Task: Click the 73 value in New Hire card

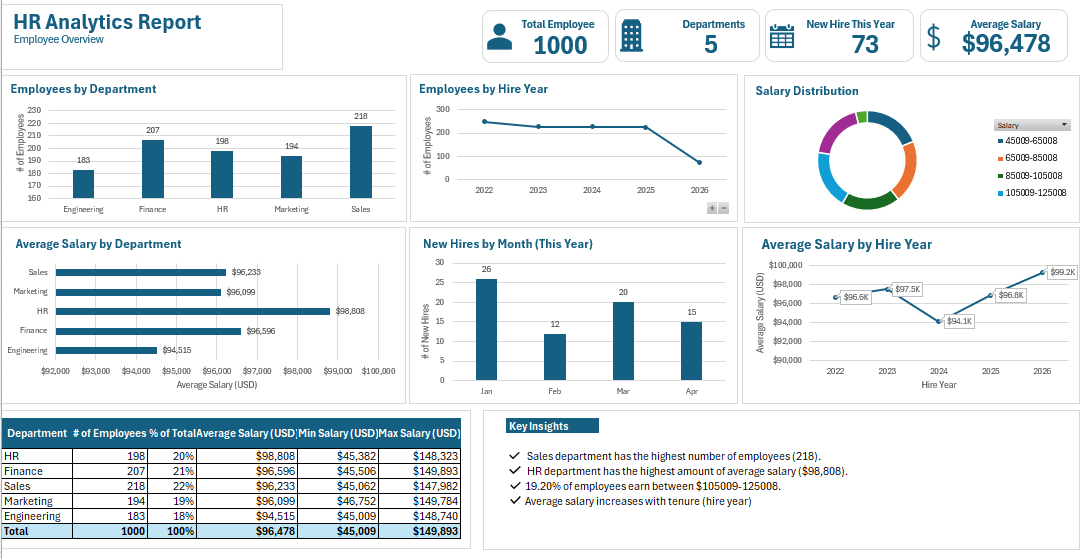Action: pos(865,45)
